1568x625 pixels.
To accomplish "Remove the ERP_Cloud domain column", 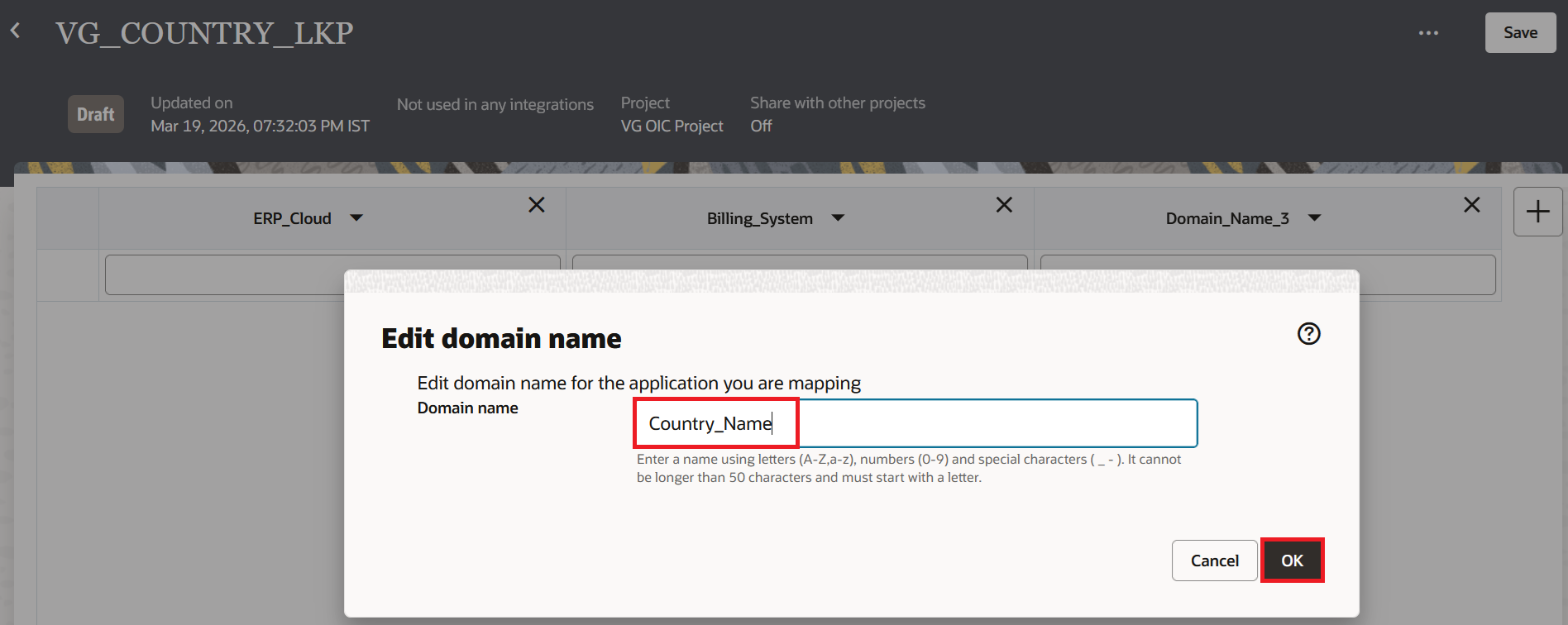I will point(536,205).
